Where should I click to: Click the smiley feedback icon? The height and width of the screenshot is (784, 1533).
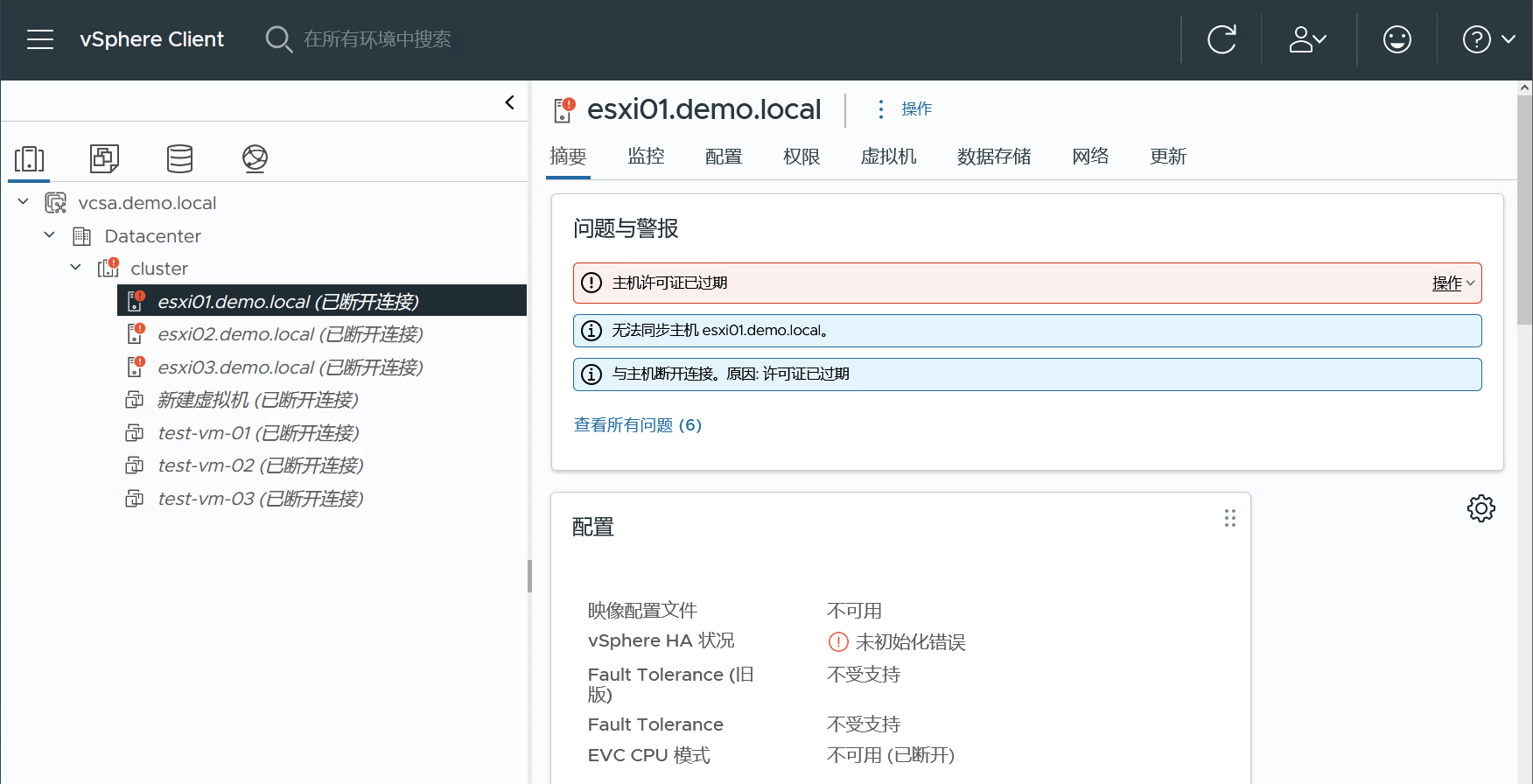(1397, 39)
